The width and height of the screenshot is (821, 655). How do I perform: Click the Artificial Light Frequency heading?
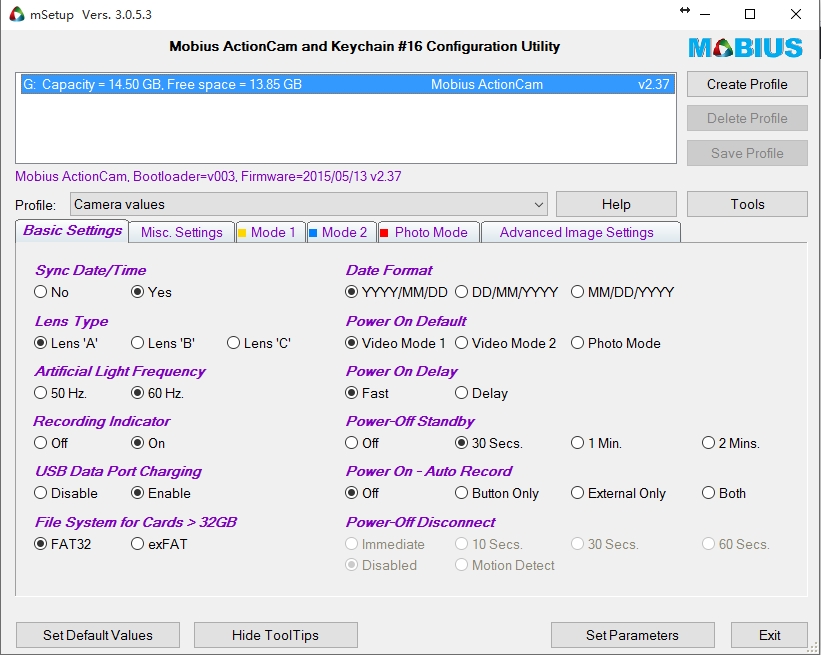120,372
